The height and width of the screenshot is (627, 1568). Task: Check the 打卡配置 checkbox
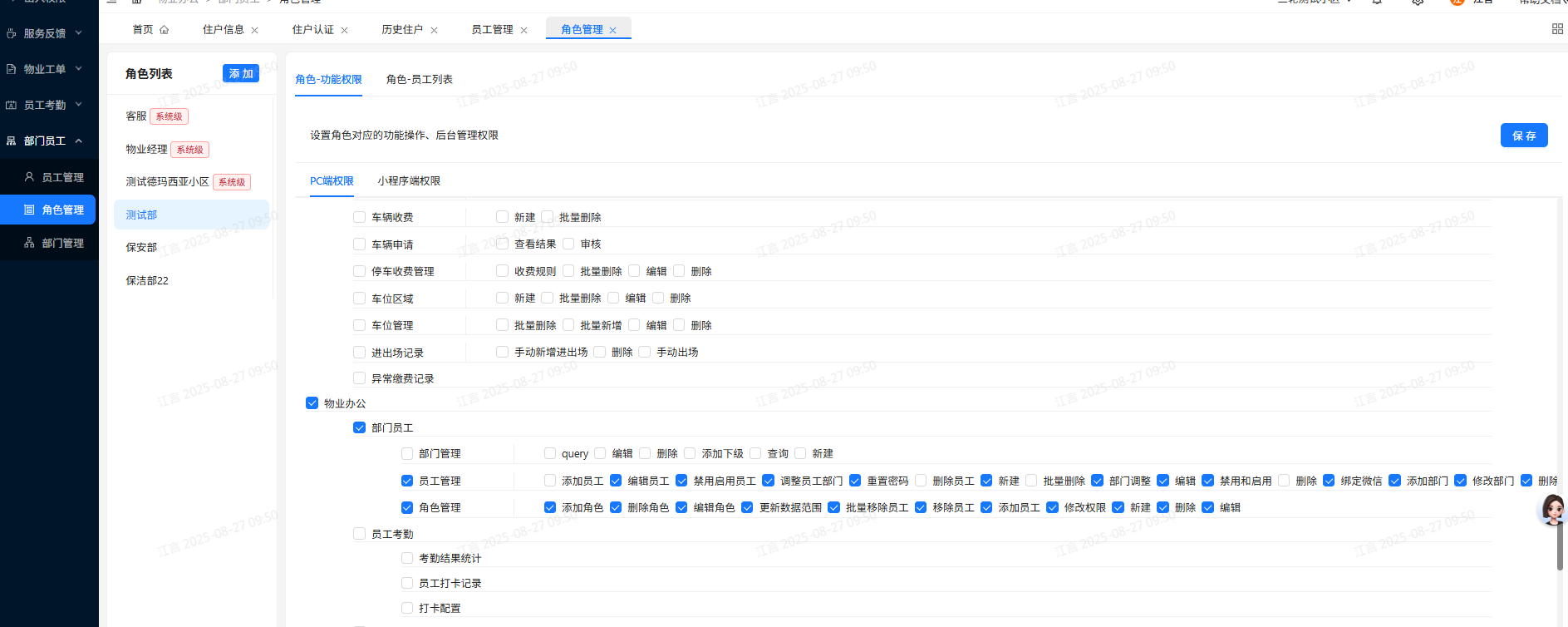point(407,608)
